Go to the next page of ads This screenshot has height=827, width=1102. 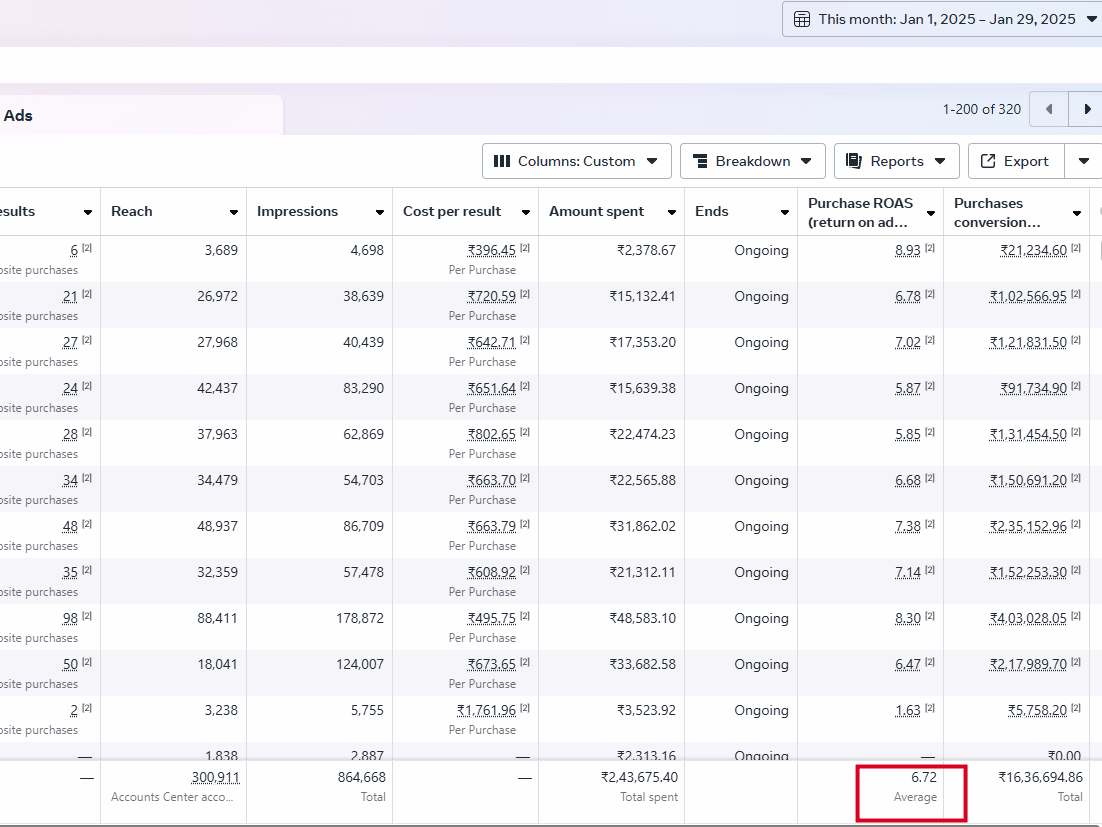point(1086,109)
